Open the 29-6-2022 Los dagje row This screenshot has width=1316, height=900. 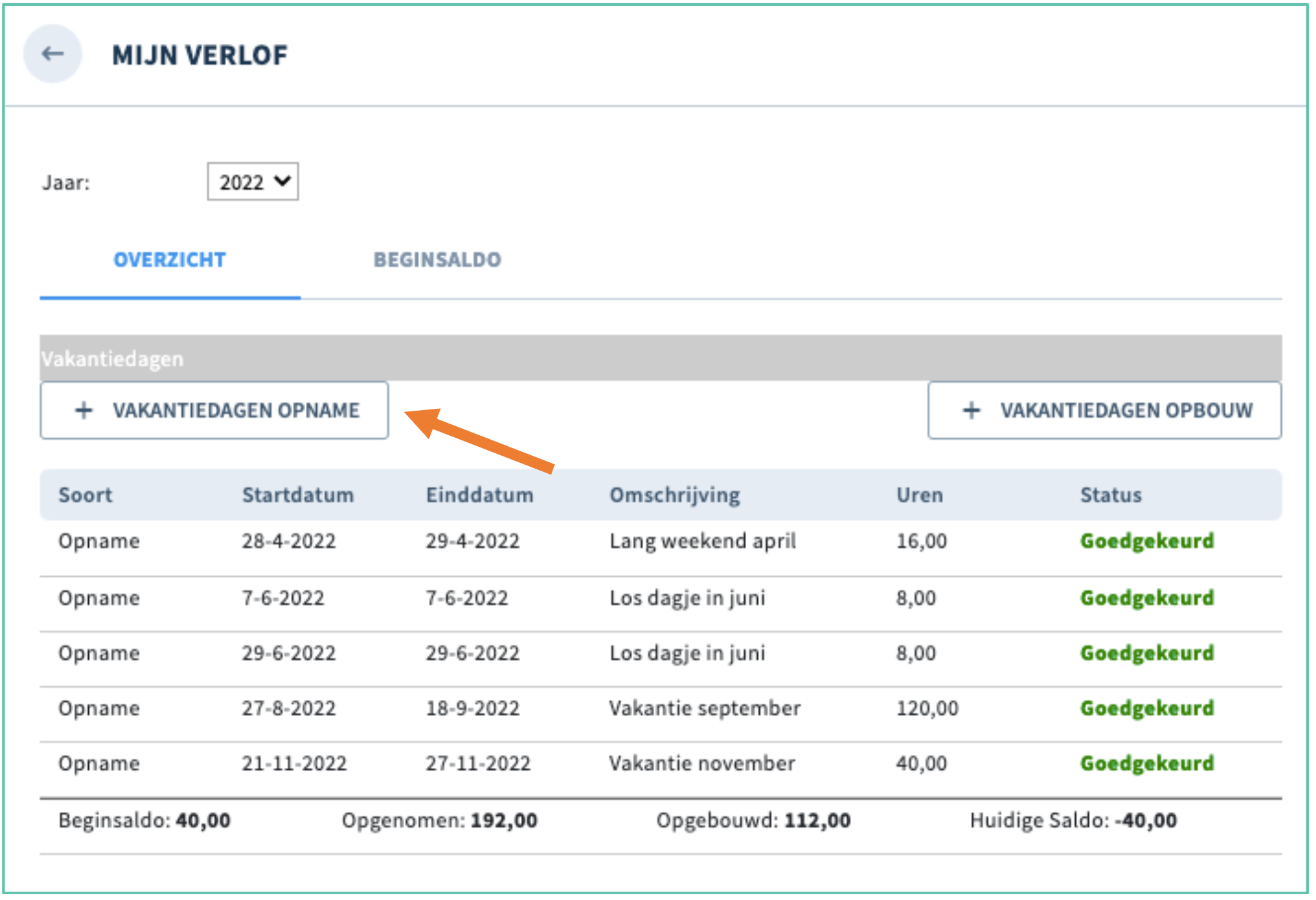tap(687, 653)
